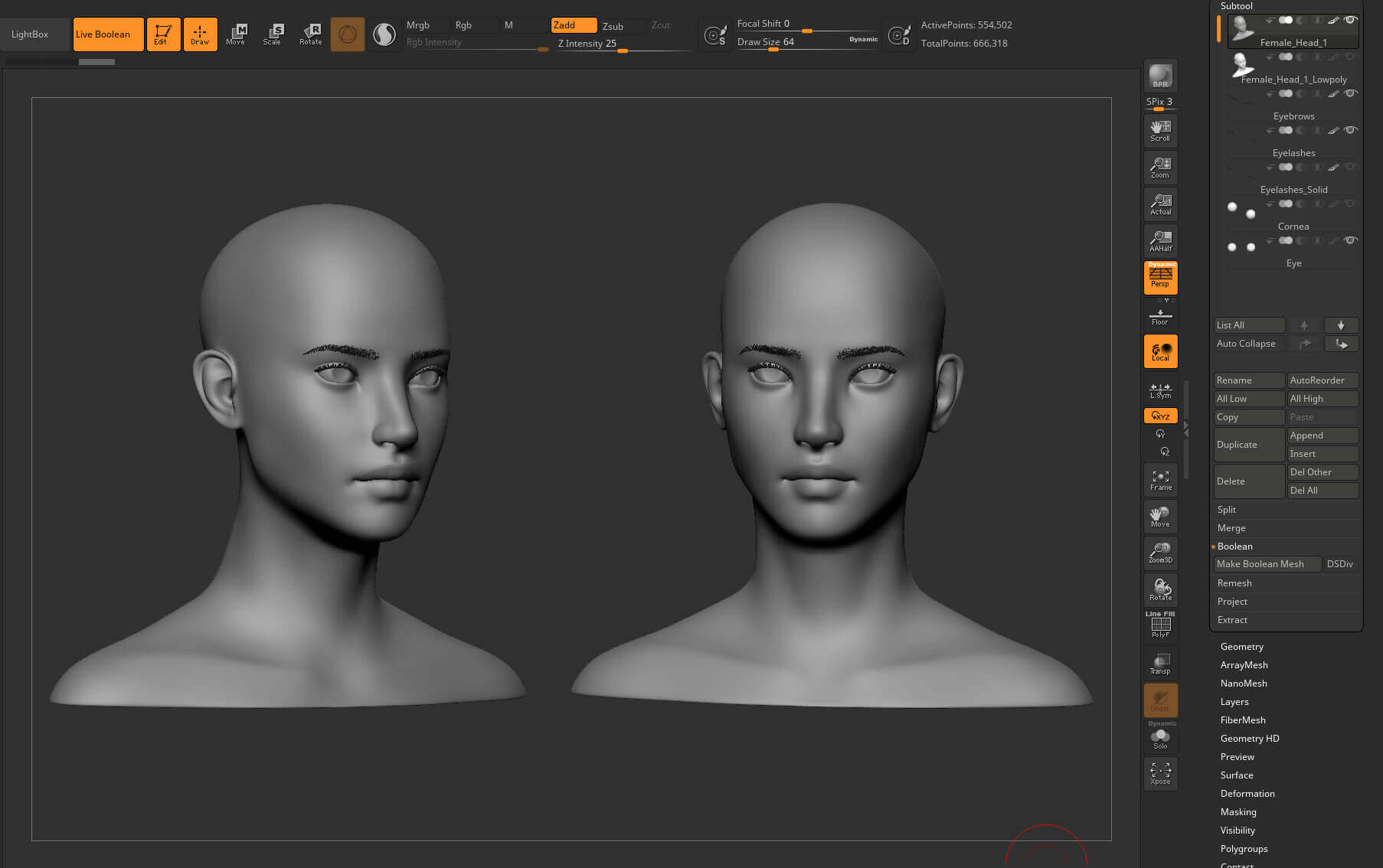
Task: Adjust the Draw Size slider
Action: [x=807, y=43]
